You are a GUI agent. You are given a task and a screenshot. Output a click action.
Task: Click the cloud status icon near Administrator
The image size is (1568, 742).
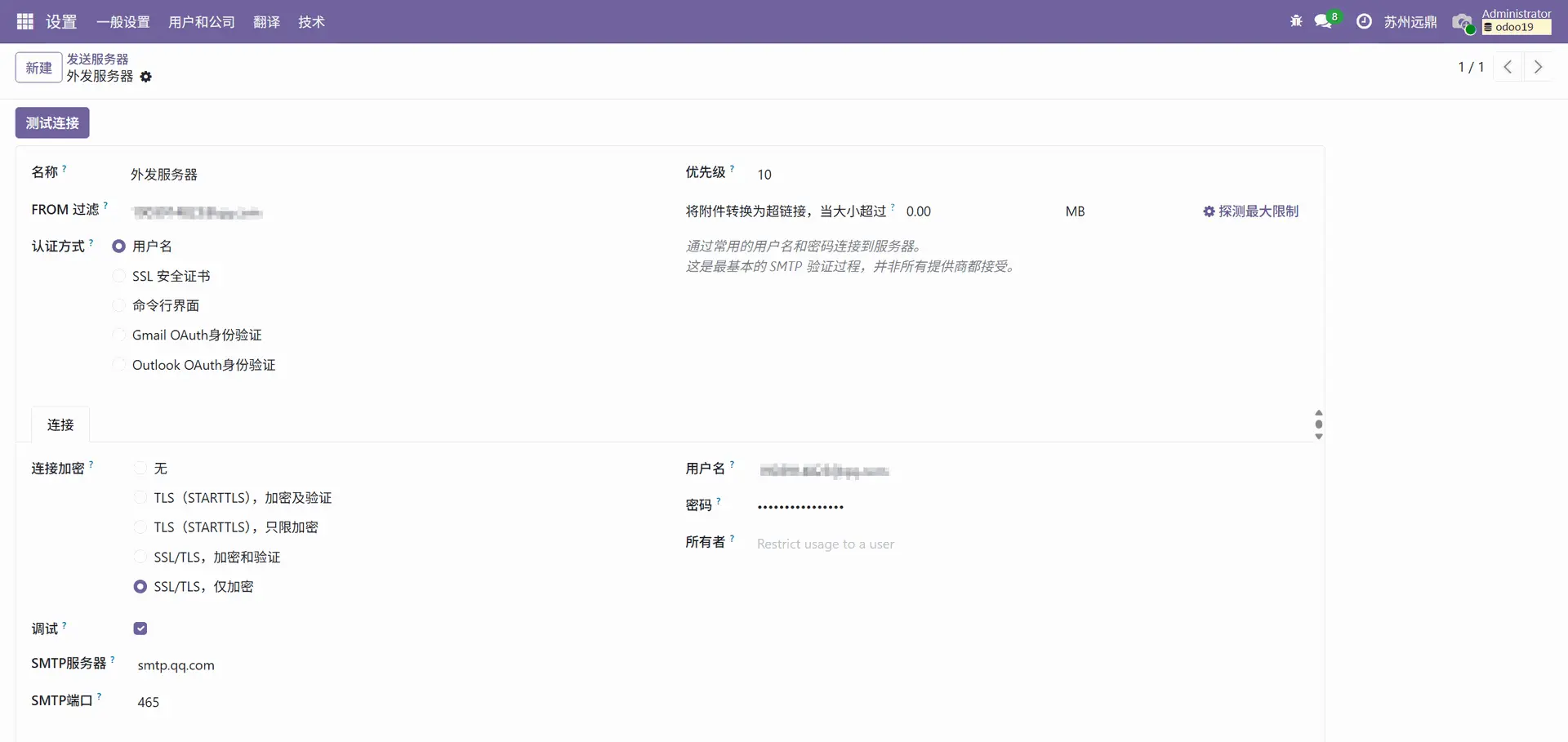(x=1462, y=22)
